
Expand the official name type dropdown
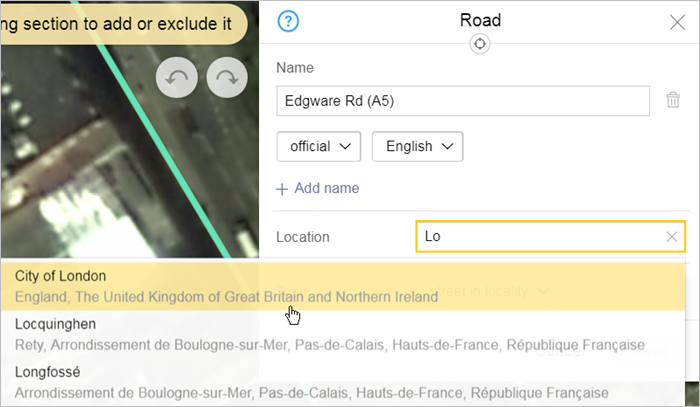point(319,146)
